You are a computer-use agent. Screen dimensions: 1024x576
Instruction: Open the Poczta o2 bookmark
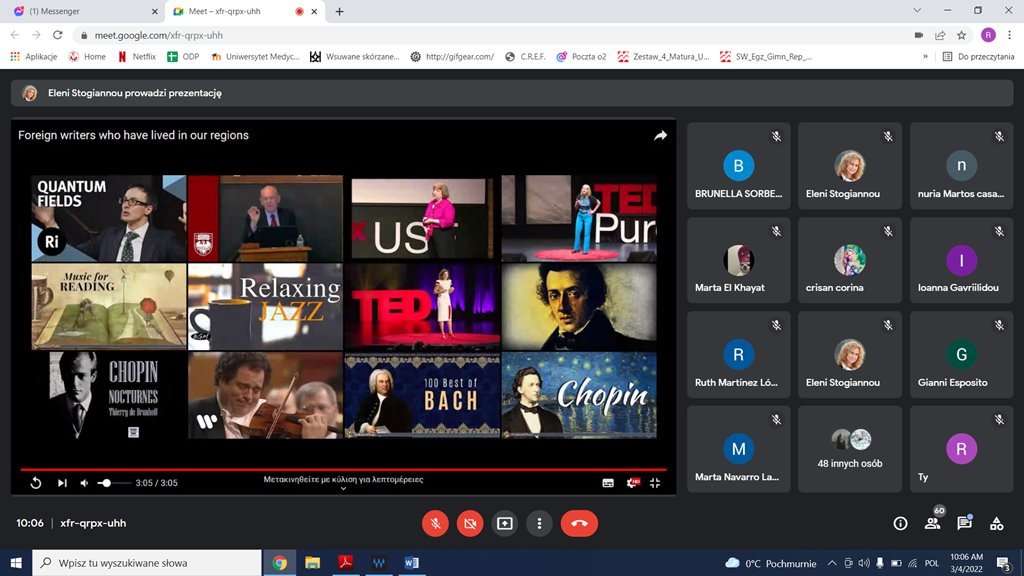pyautogui.click(x=581, y=57)
